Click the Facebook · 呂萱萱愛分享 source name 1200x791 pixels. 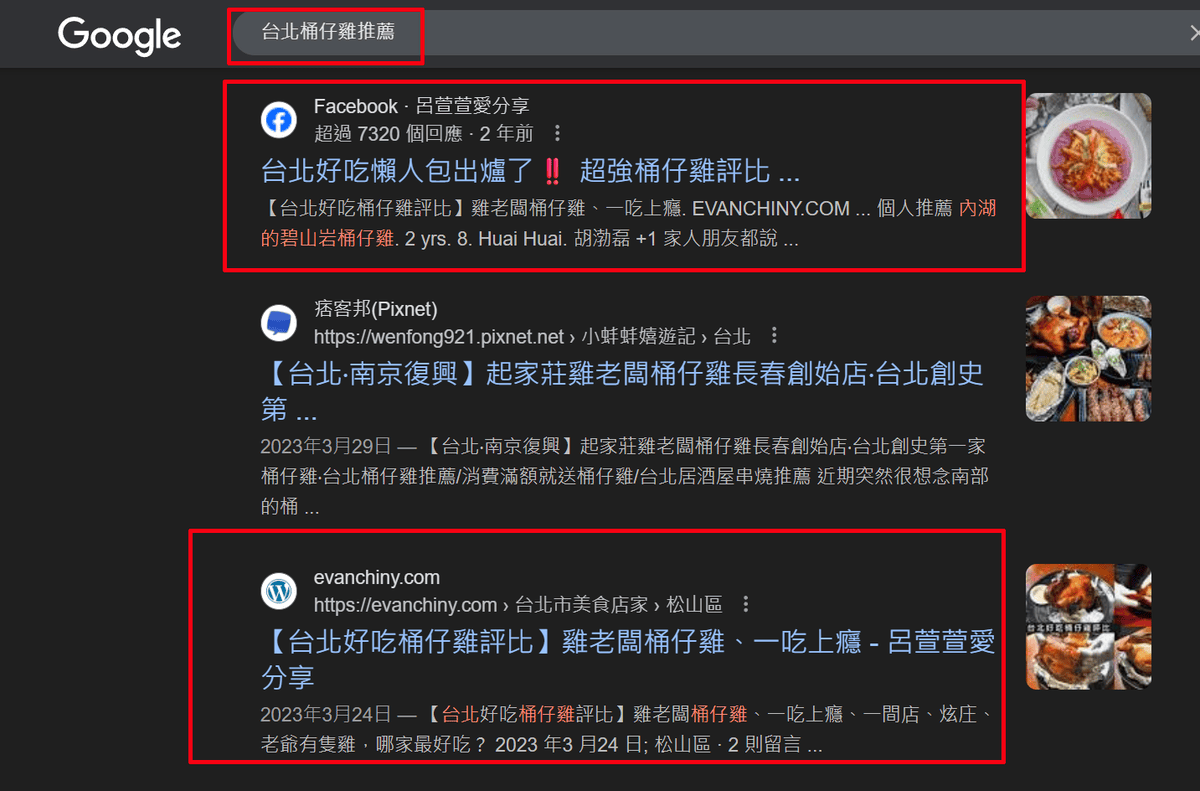[x=421, y=106]
